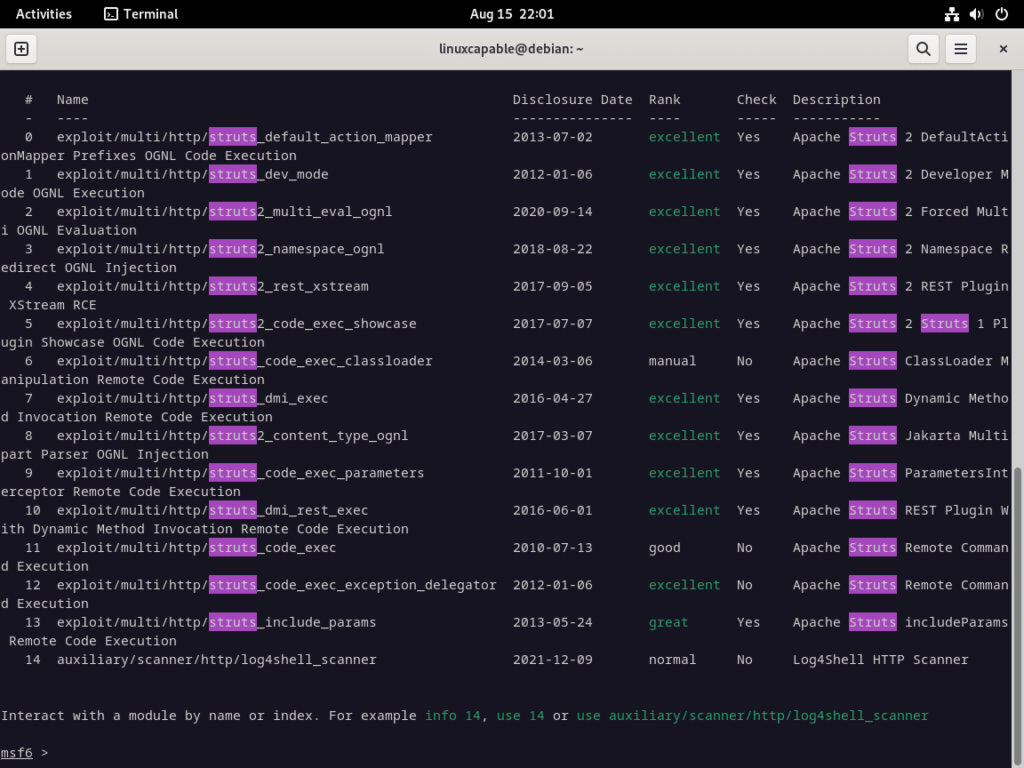
Task: Click the date 2021-12-09
Action: 552,660
